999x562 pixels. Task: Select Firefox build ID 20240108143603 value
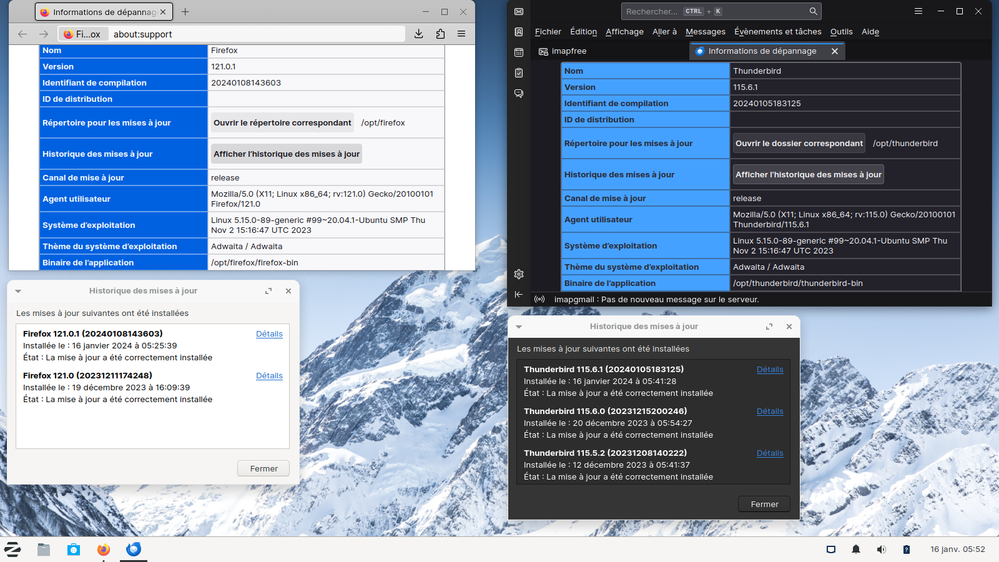pos(246,83)
